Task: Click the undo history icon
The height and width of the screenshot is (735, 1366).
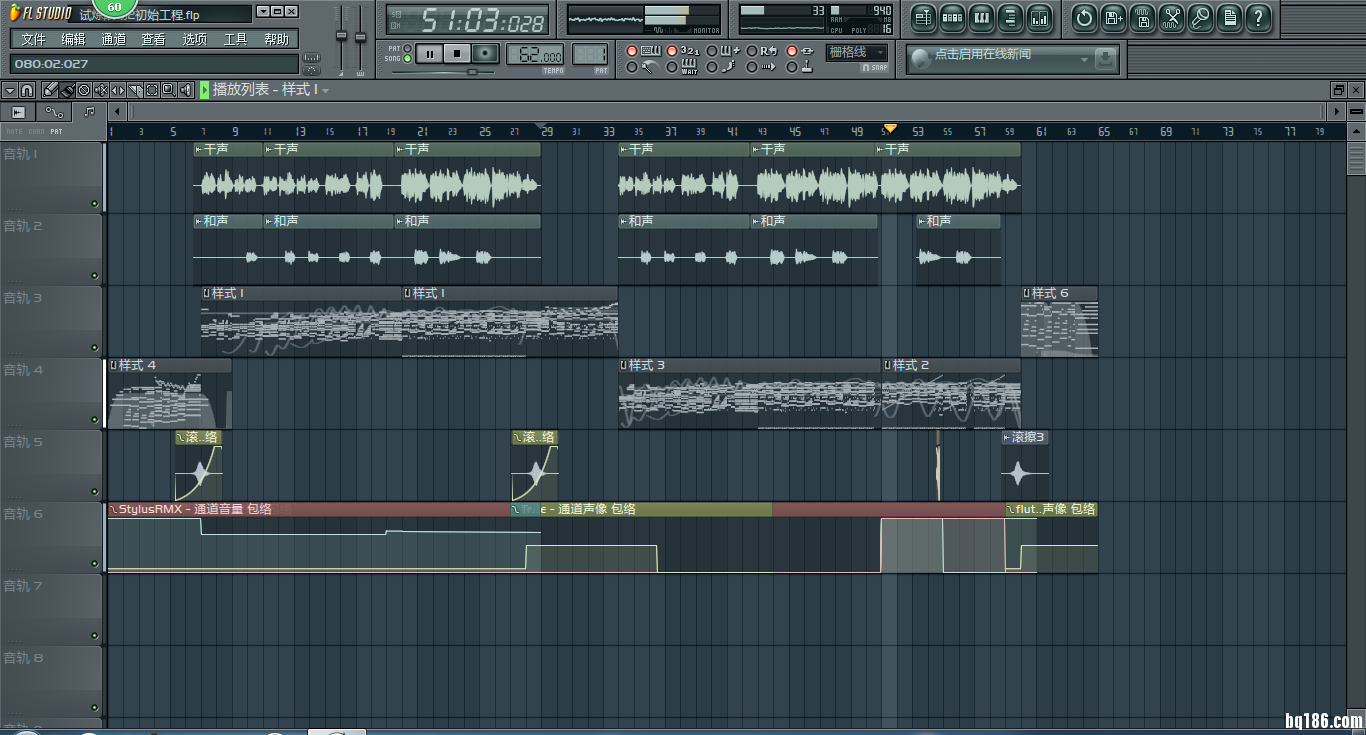Action: click(1084, 18)
